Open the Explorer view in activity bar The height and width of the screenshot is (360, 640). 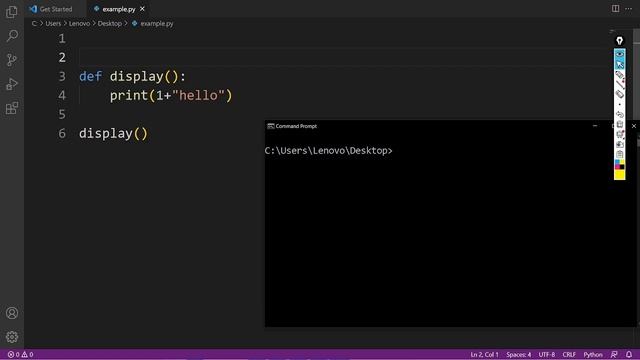click(12, 12)
